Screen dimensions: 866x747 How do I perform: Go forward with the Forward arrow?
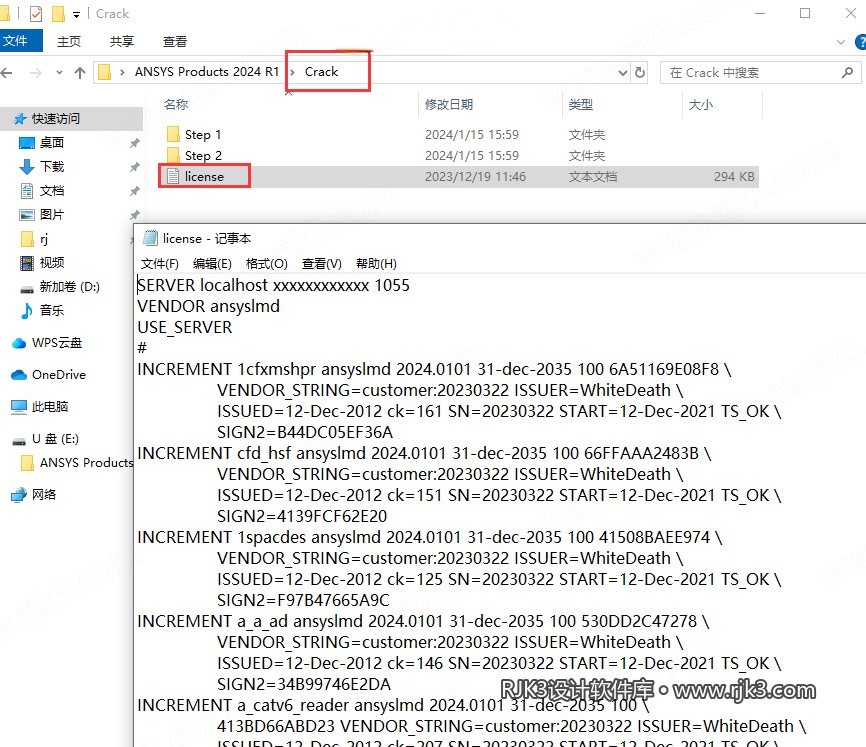[35, 72]
